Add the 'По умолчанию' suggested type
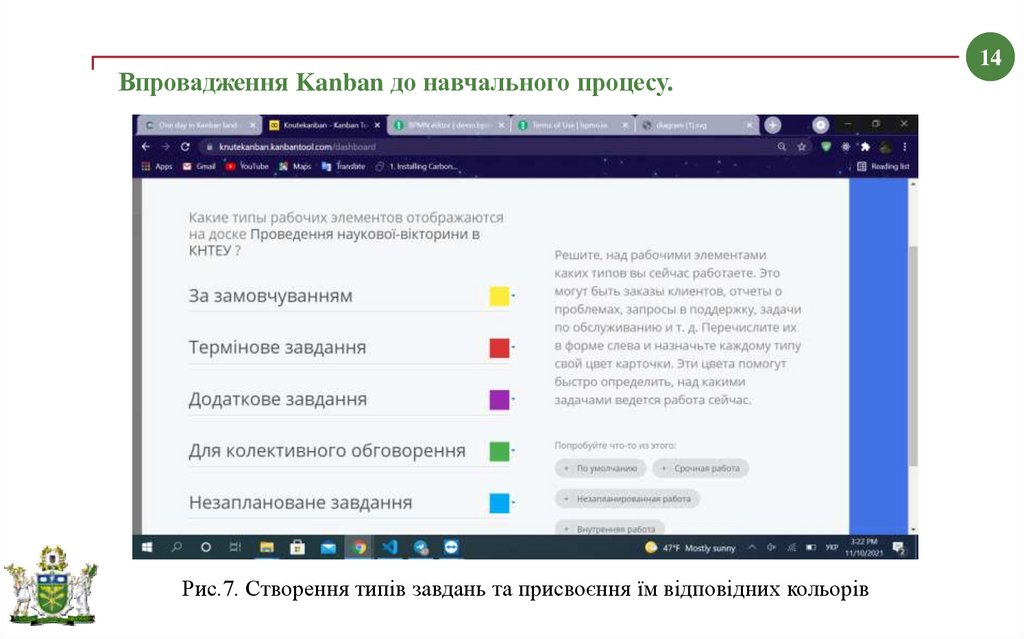The width and height of the screenshot is (1024, 639). click(601, 468)
